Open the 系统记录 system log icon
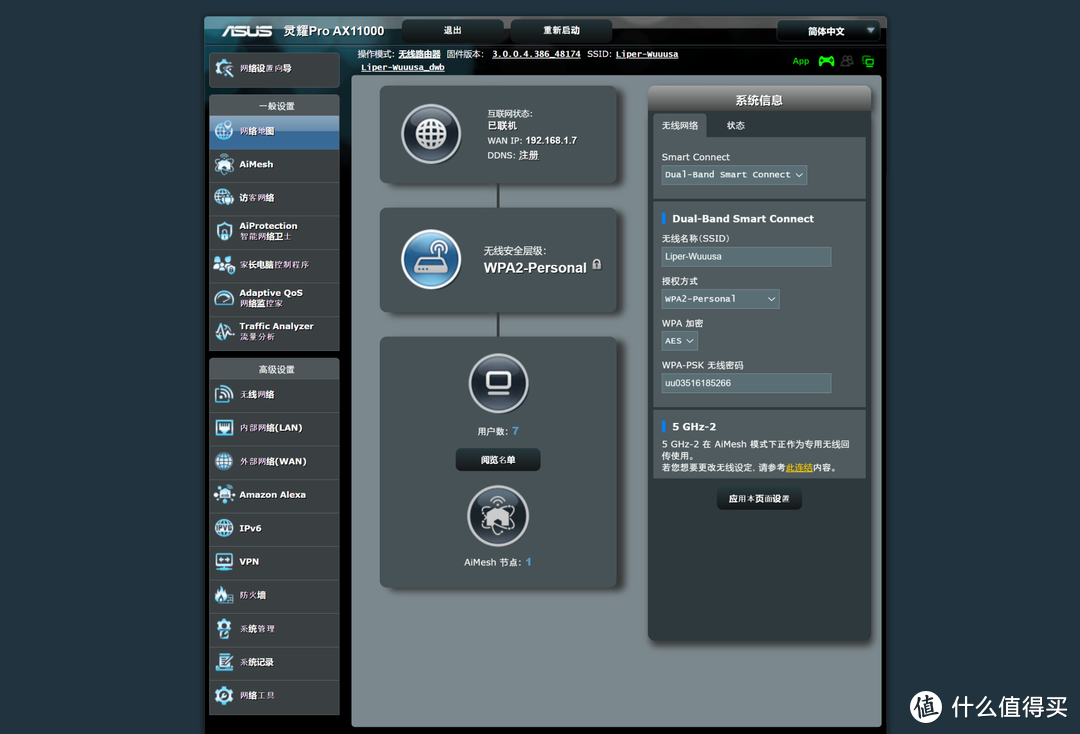1080x734 pixels. [x=224, y=662]
